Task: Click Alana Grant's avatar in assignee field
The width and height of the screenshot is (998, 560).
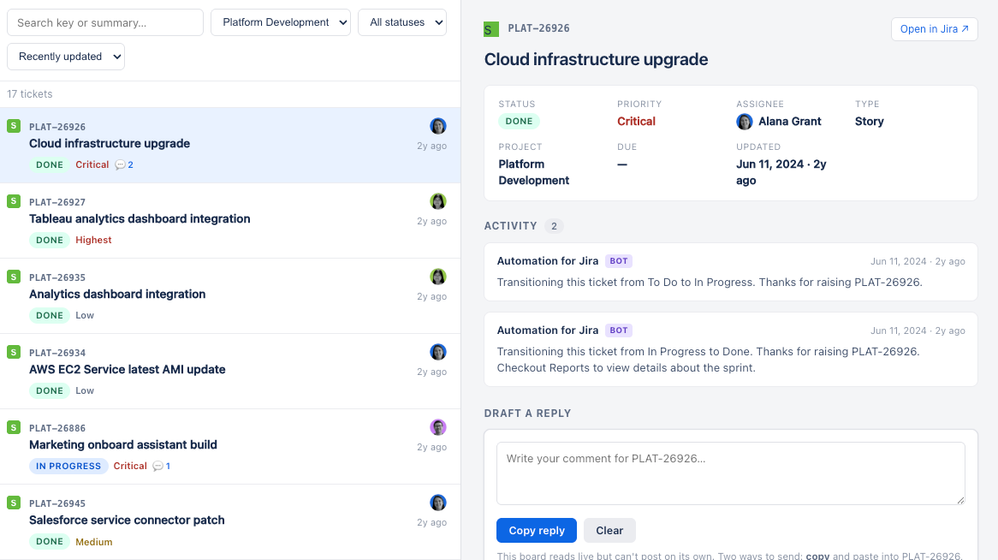Action: tap(744, 122)
